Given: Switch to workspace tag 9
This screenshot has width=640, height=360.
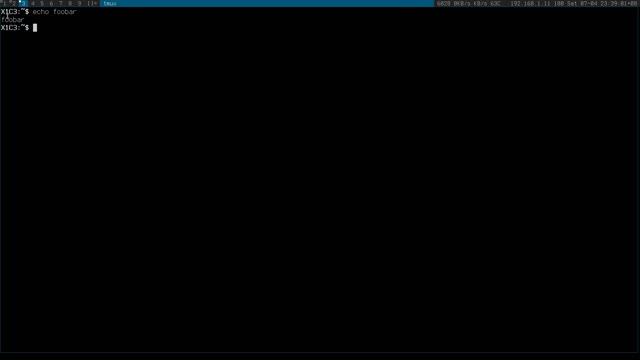Looking at the screenshot, I should [x=80, y=3].
